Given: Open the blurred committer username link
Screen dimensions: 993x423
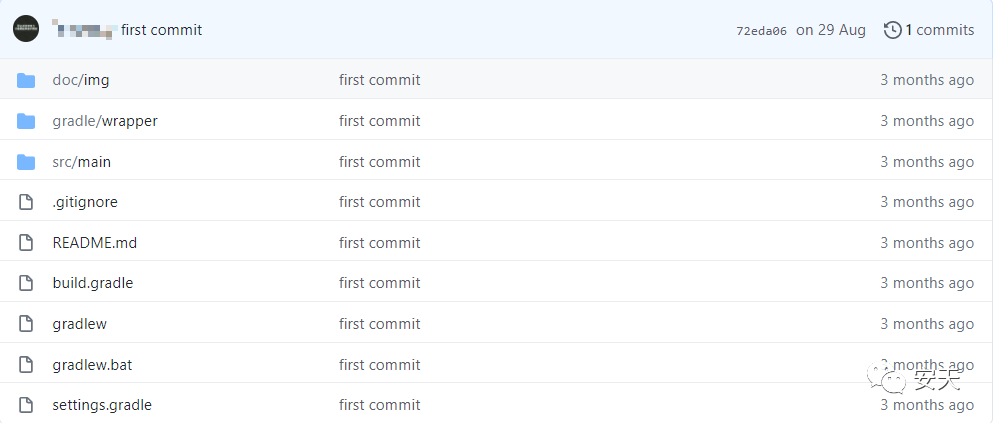Looking at the screenshot, I should (84, 29).
